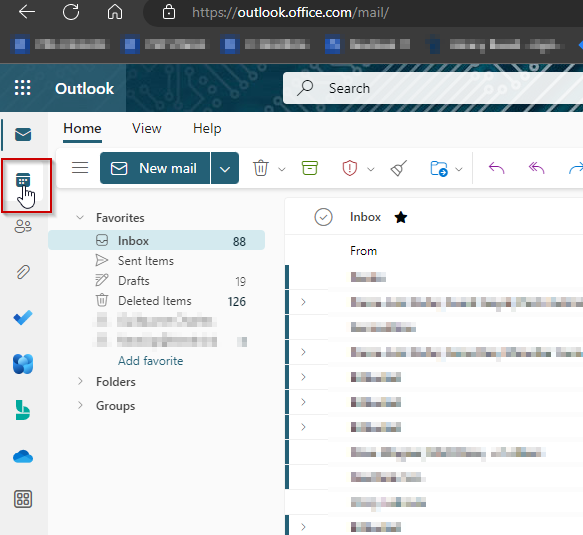The image size is (583, 535).
Task: Open the New mail dropdown arrow
Action: pos(225,168)
